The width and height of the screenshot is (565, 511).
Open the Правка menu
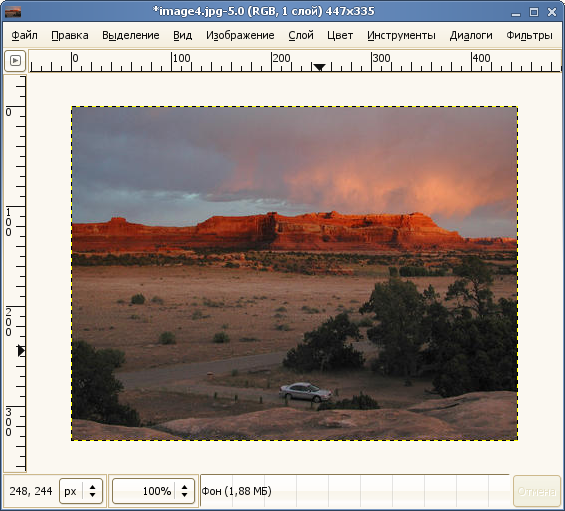point(70,35)
